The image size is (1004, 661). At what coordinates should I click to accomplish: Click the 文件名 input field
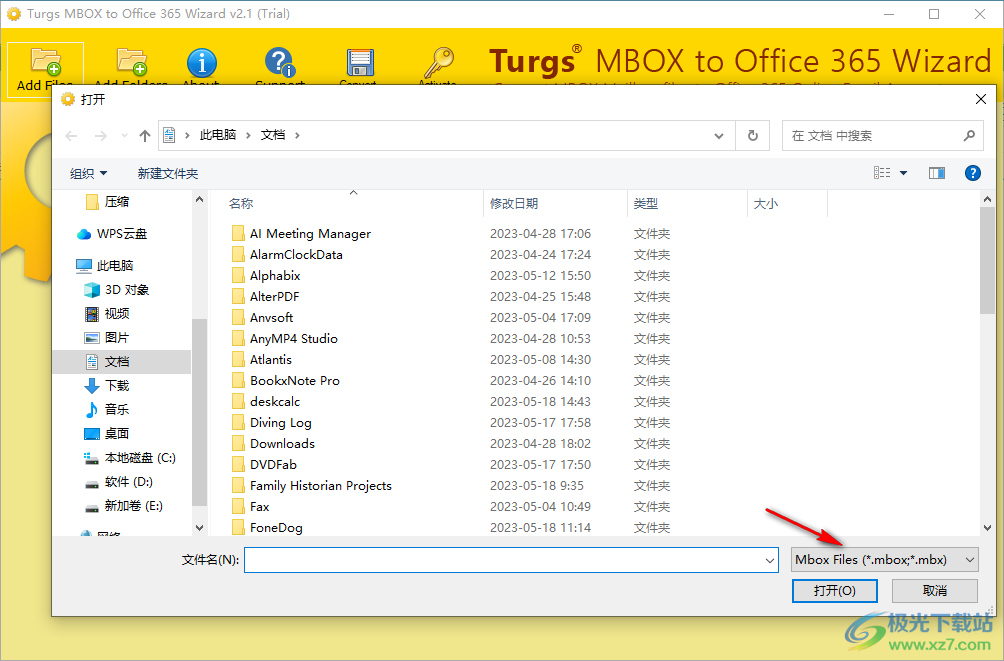point(511,560)
